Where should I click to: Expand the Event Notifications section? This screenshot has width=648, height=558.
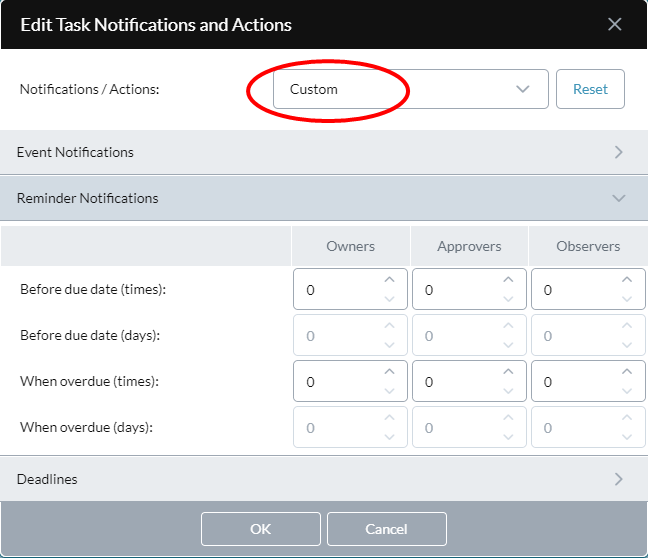(324, 152)
